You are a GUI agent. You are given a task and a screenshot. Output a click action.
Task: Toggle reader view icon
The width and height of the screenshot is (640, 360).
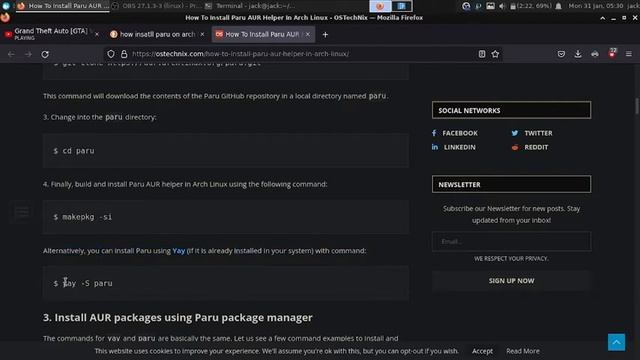(x=482, y=54)
